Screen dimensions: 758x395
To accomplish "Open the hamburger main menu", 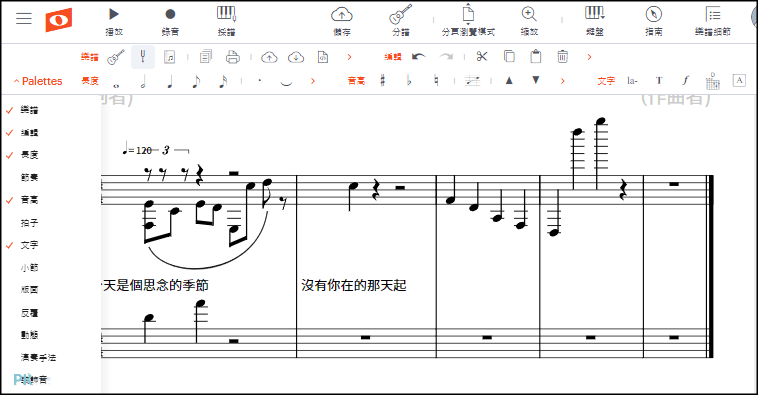I will point(24,18).
